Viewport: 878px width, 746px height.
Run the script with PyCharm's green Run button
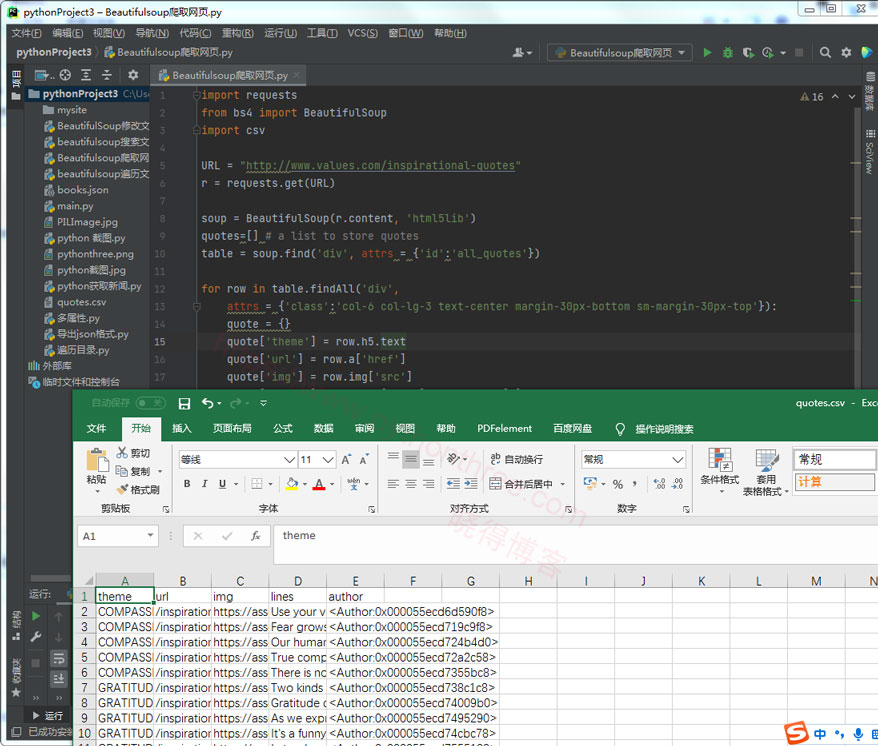pos(707,53)
